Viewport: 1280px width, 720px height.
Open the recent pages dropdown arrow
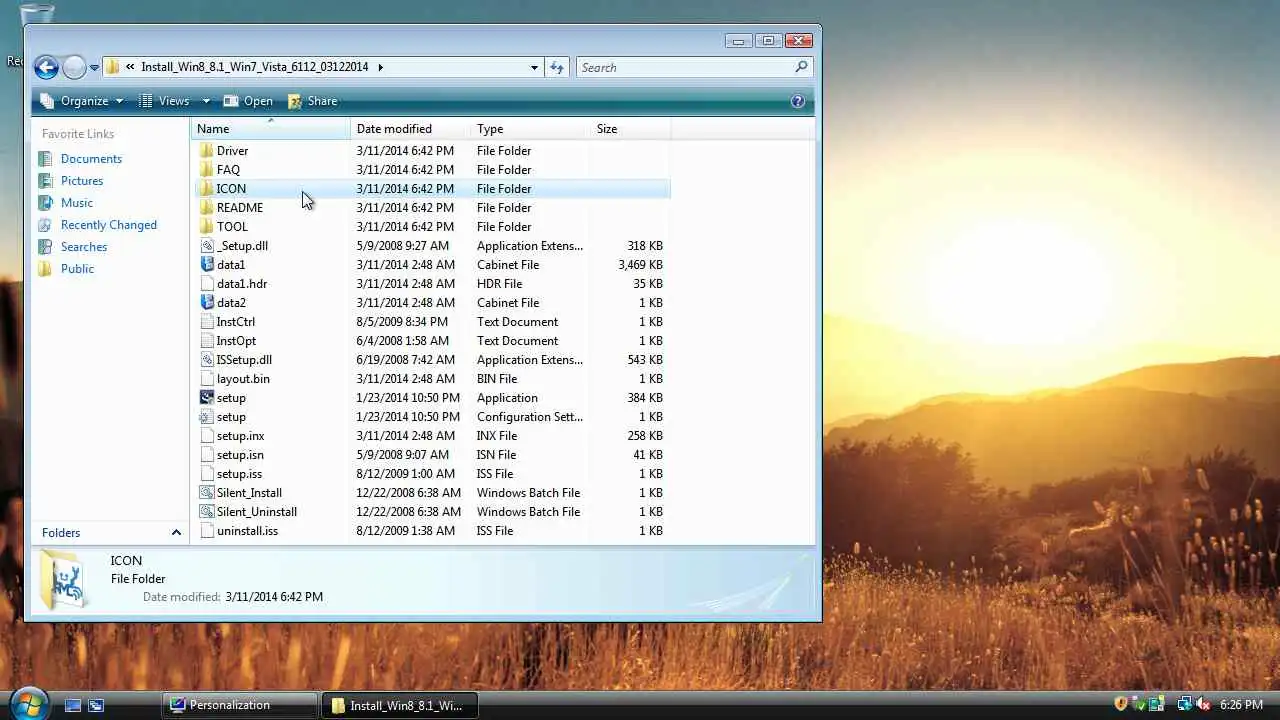point(94,68)
